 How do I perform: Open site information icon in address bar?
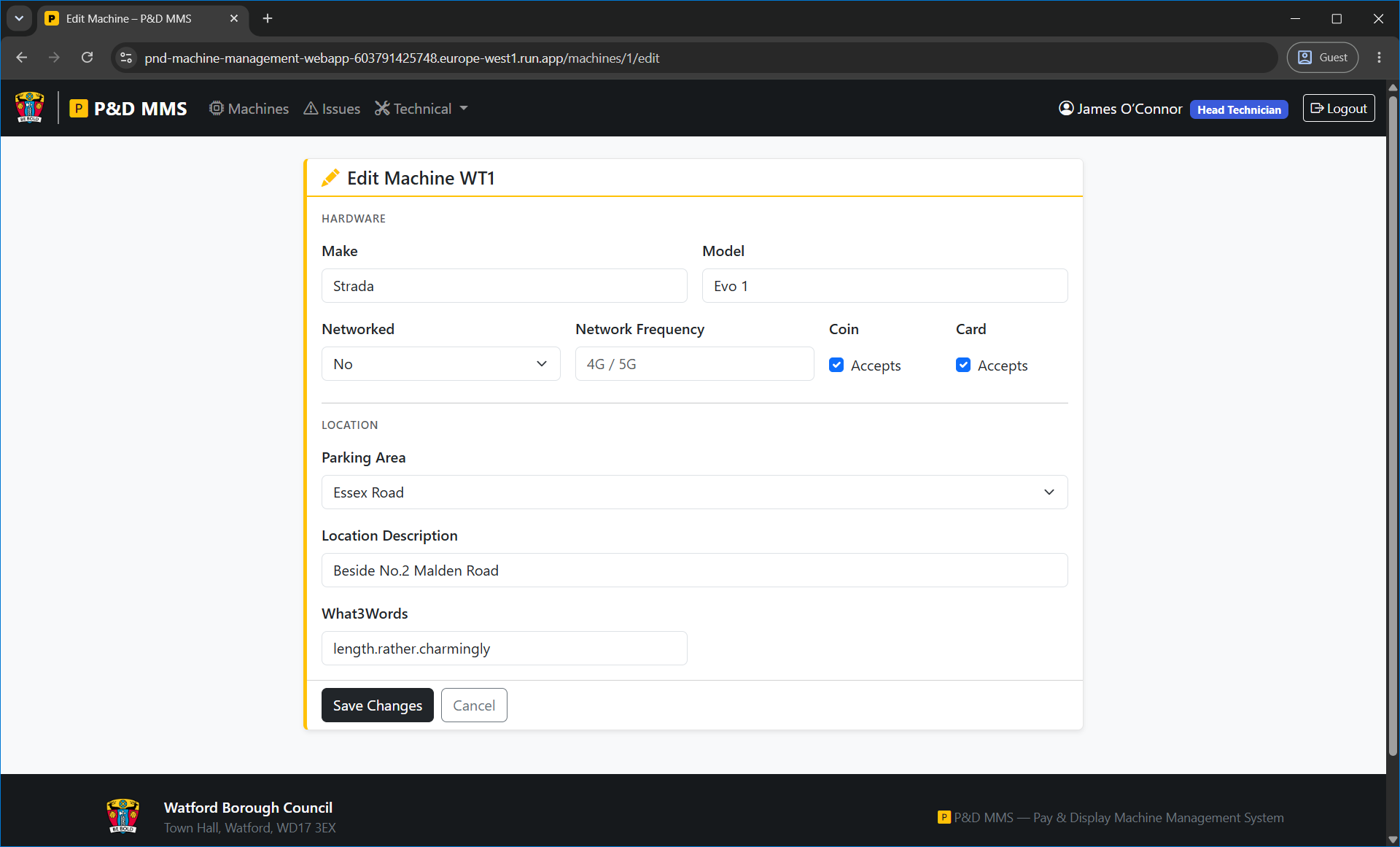pos(126,58)
